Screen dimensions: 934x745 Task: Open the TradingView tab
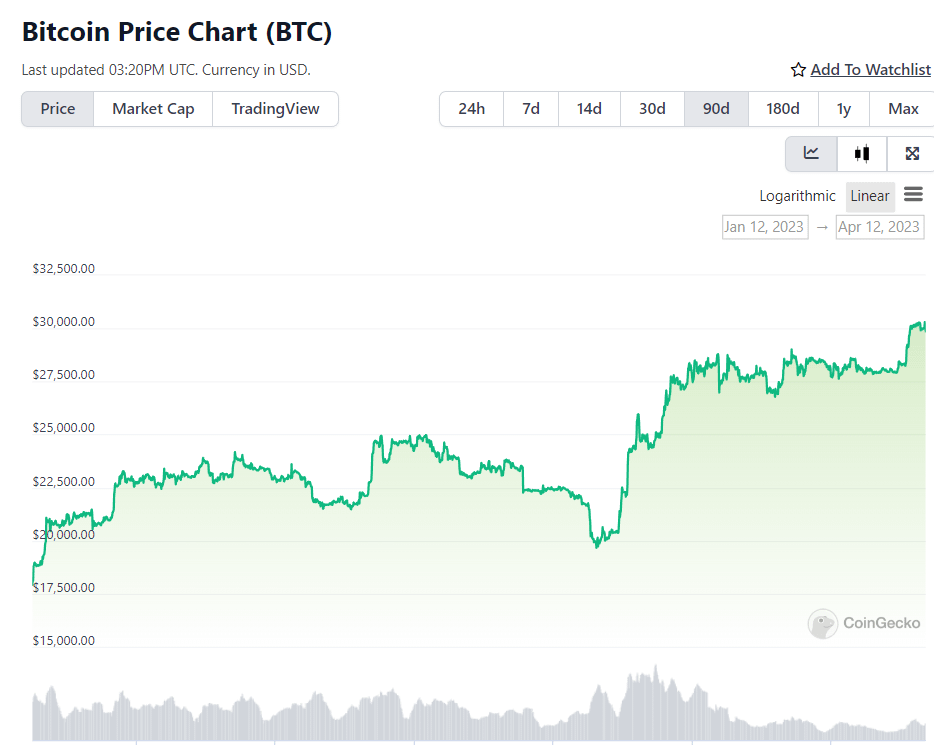point(275,109)
